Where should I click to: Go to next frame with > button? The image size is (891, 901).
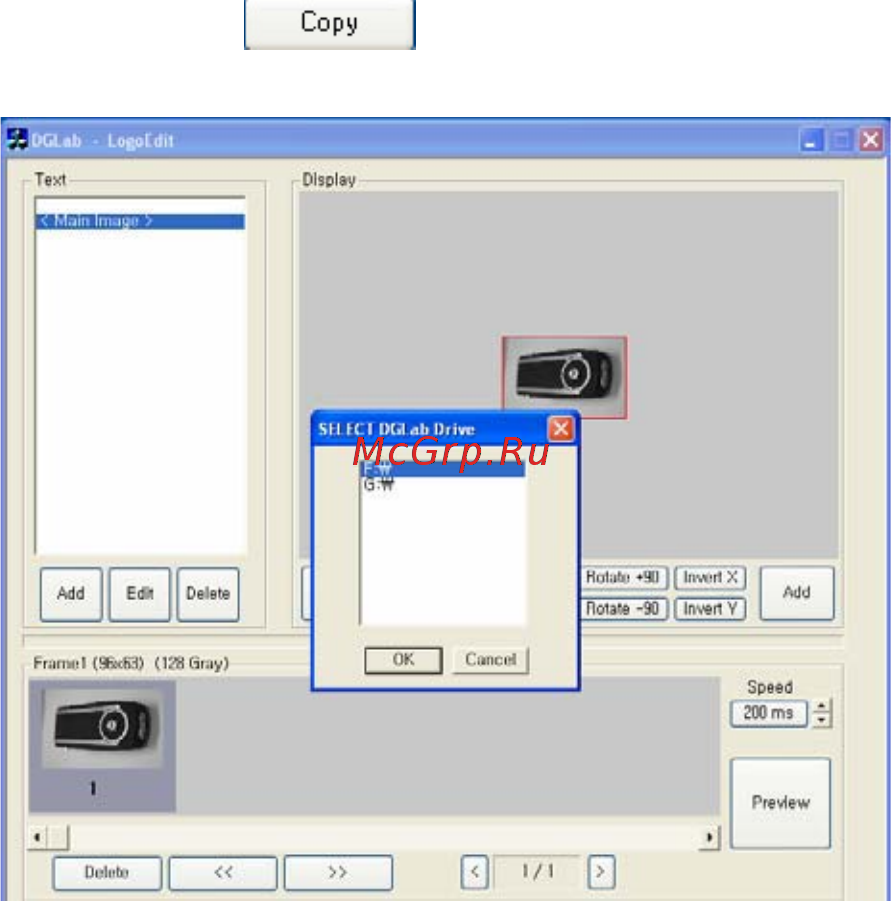coord(601,872)
